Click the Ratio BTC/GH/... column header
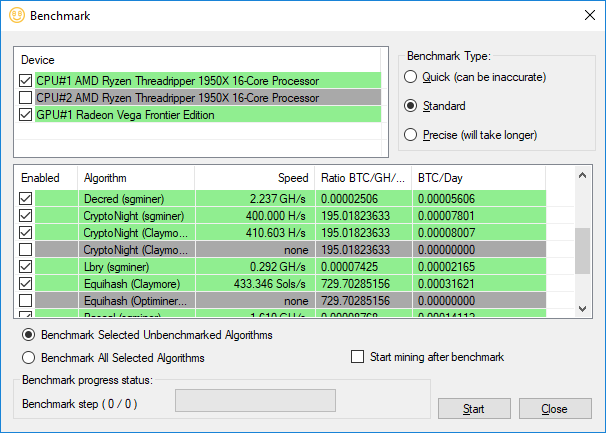Image resolution: width=606 pixels, height=433 pixels. (x=363, y=178)
